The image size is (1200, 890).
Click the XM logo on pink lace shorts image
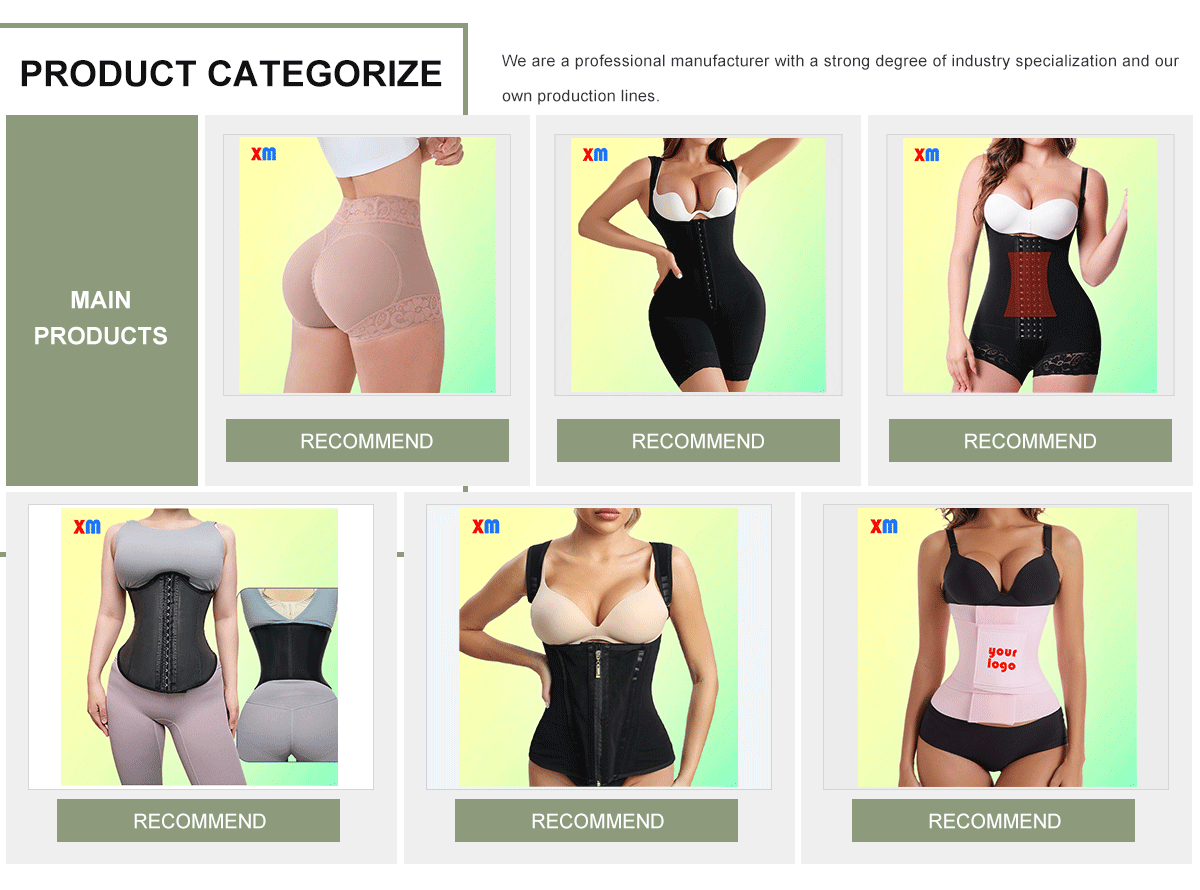click(x=263, y=153)
